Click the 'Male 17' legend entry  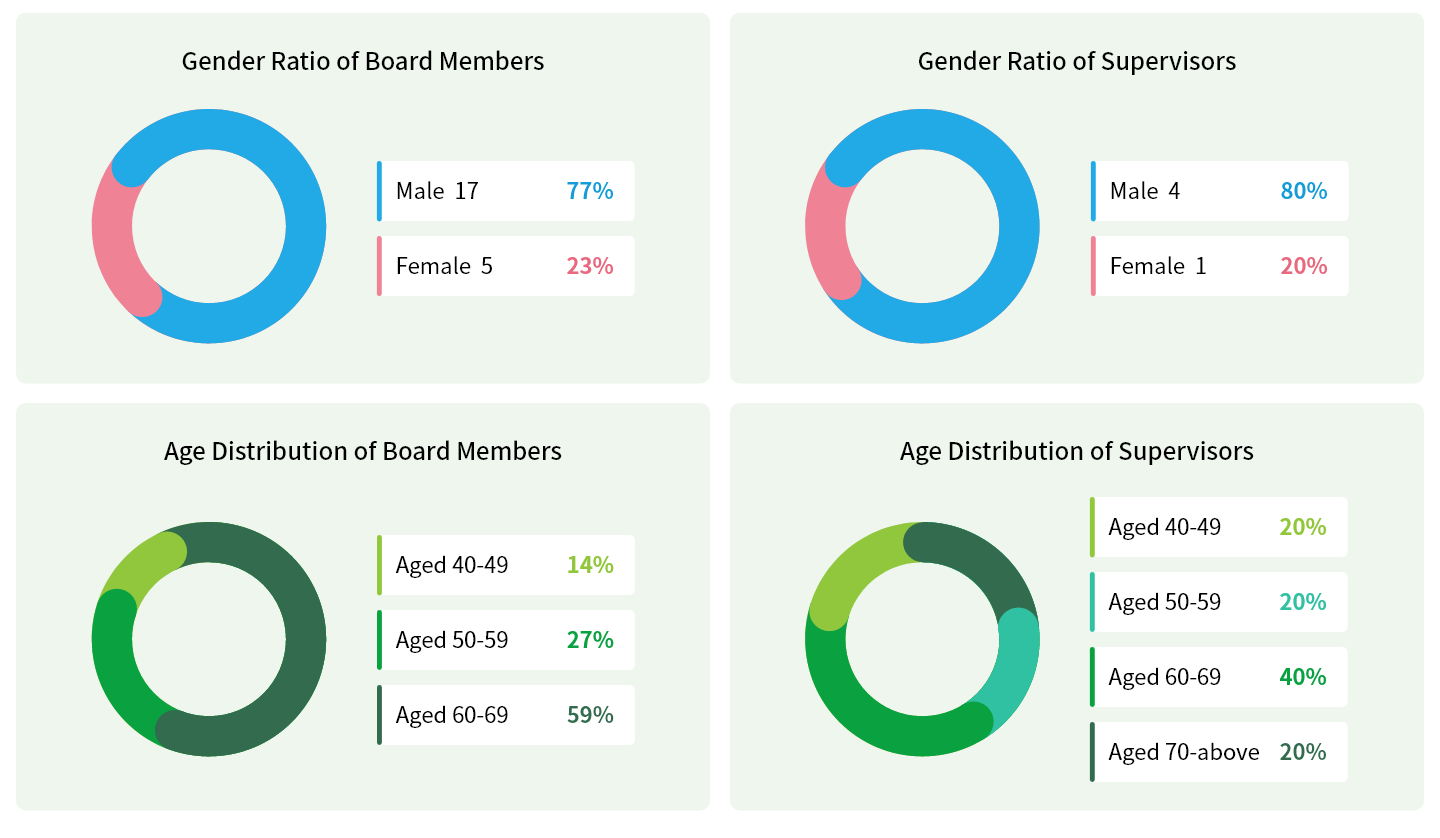click(506, 191)
